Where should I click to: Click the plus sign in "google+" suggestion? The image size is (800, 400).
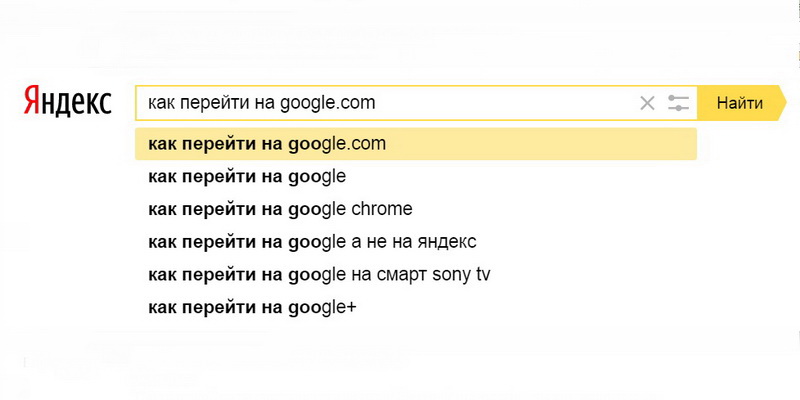(350, 307)
